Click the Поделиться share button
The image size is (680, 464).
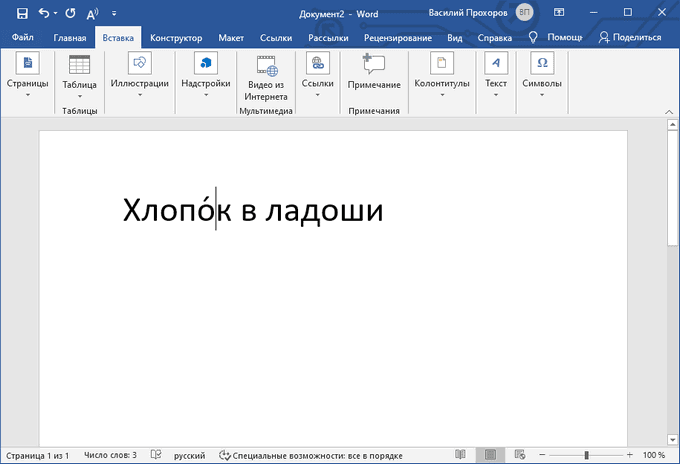tap(630, 37)
